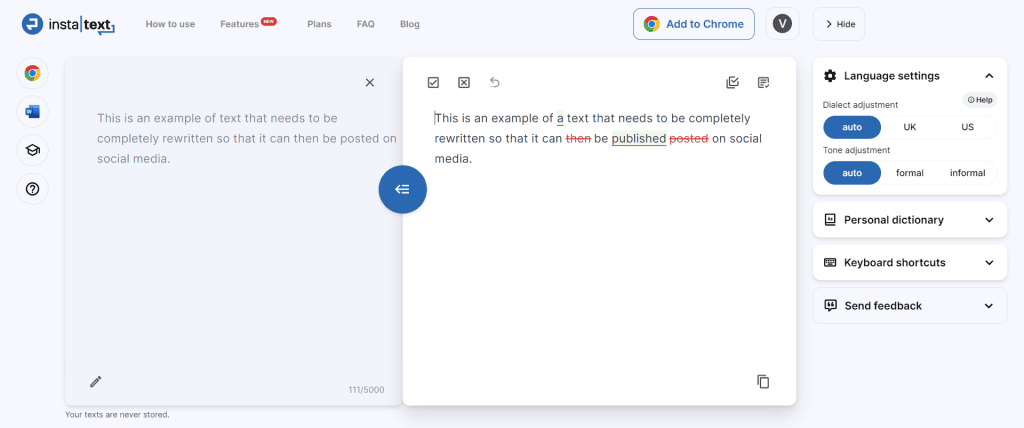Open the Chrome extension sidebar icon

tap(33, 73)
